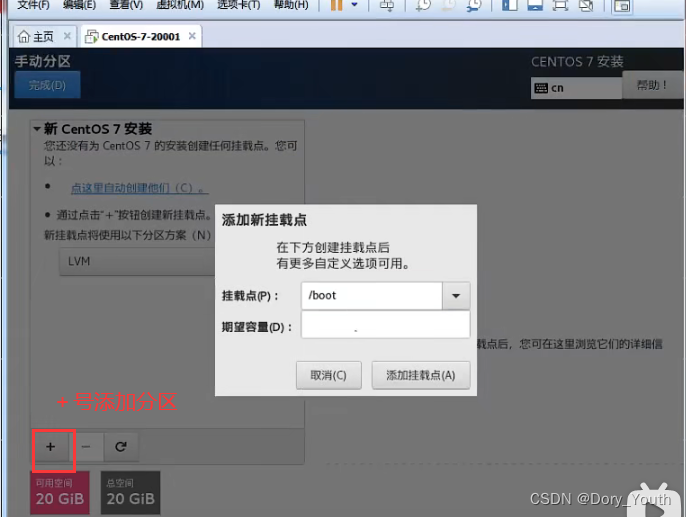The image size is (686, 517).
Task: Collapse the 新 CentOS 7 安装 section
Action: [x=37, y=129]
